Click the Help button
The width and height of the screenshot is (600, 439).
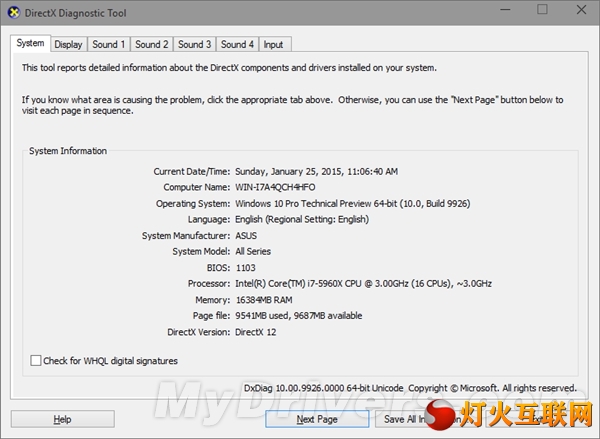point(63,419)
